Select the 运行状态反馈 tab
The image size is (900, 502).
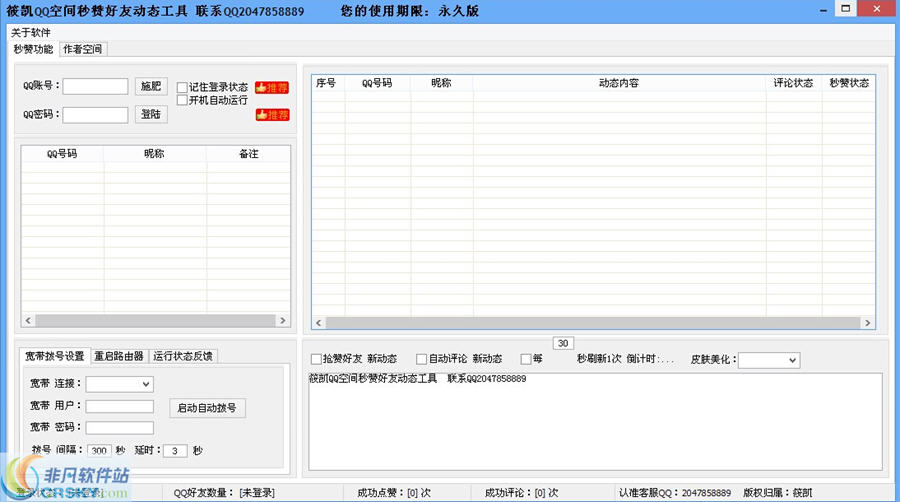pyautogui.click(x=182, y=356)
